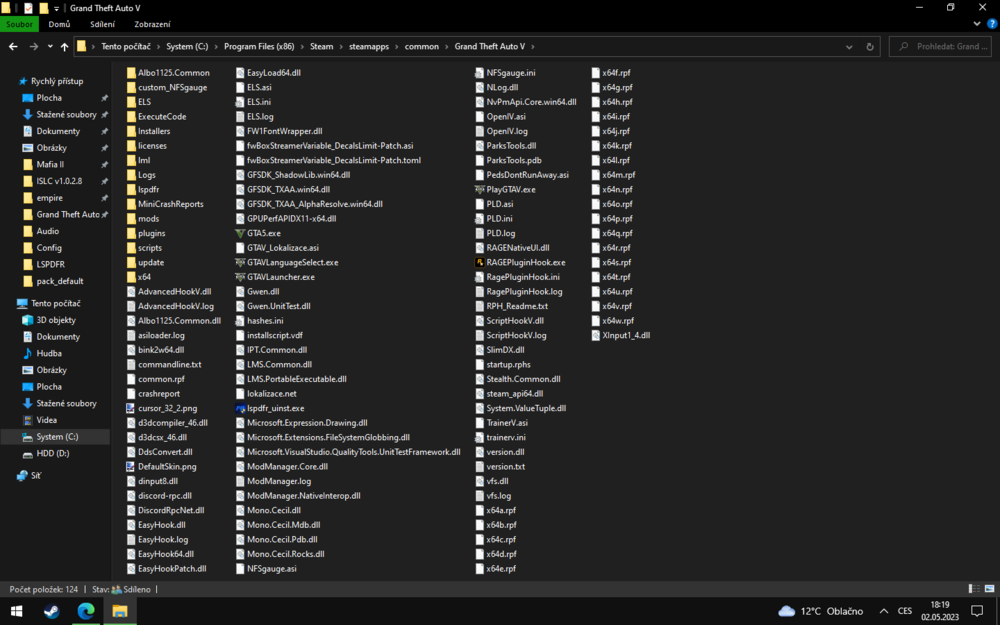The height and width of the screenshot is (625, 1000).
Task: Select the file ELS.ini
Action: [x=259, y=102]
